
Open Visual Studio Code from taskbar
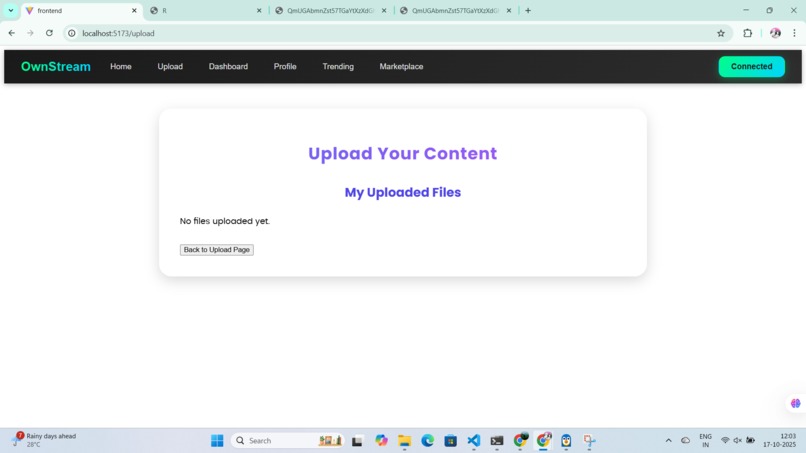point(473,441)
